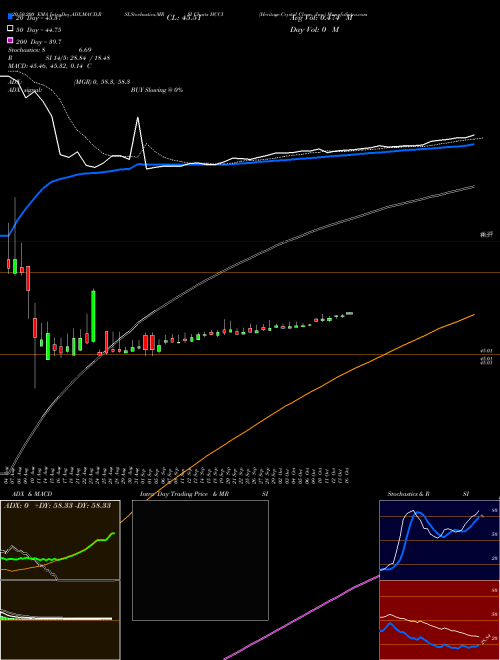Screen dimensions: 500x660
Task: Click the tall green candle in late August
Action: click(93, 316)
